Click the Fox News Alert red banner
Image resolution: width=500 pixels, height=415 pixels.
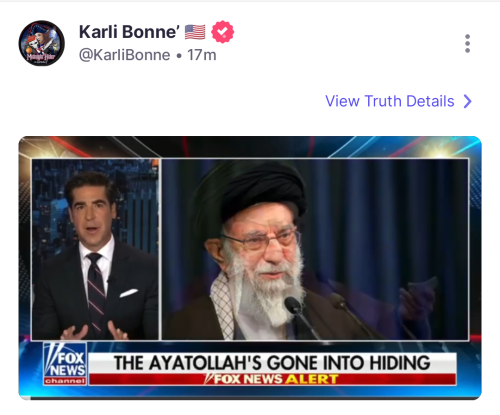click(x=272, y=379)
